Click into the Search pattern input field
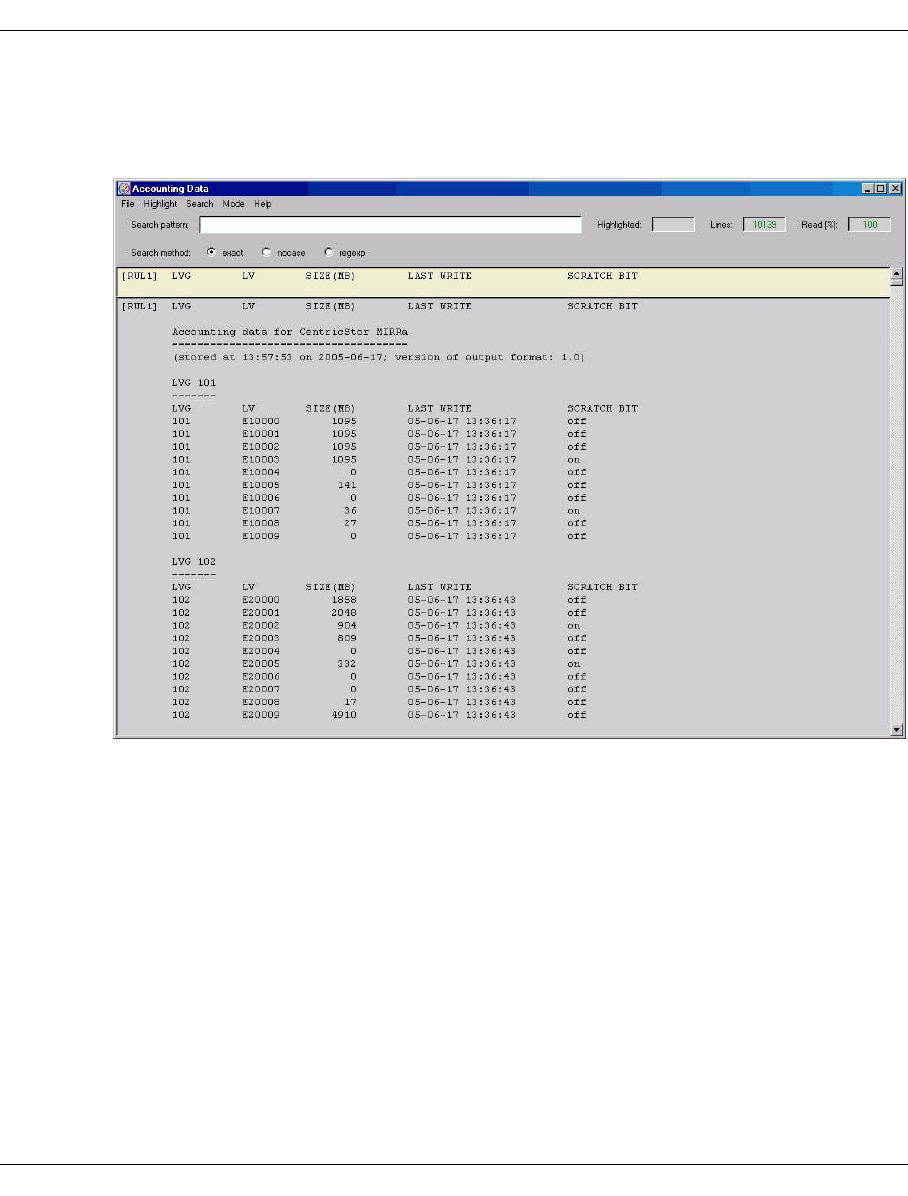The width and height of the screenshot is (908, 1196). [x=390, y=224]
